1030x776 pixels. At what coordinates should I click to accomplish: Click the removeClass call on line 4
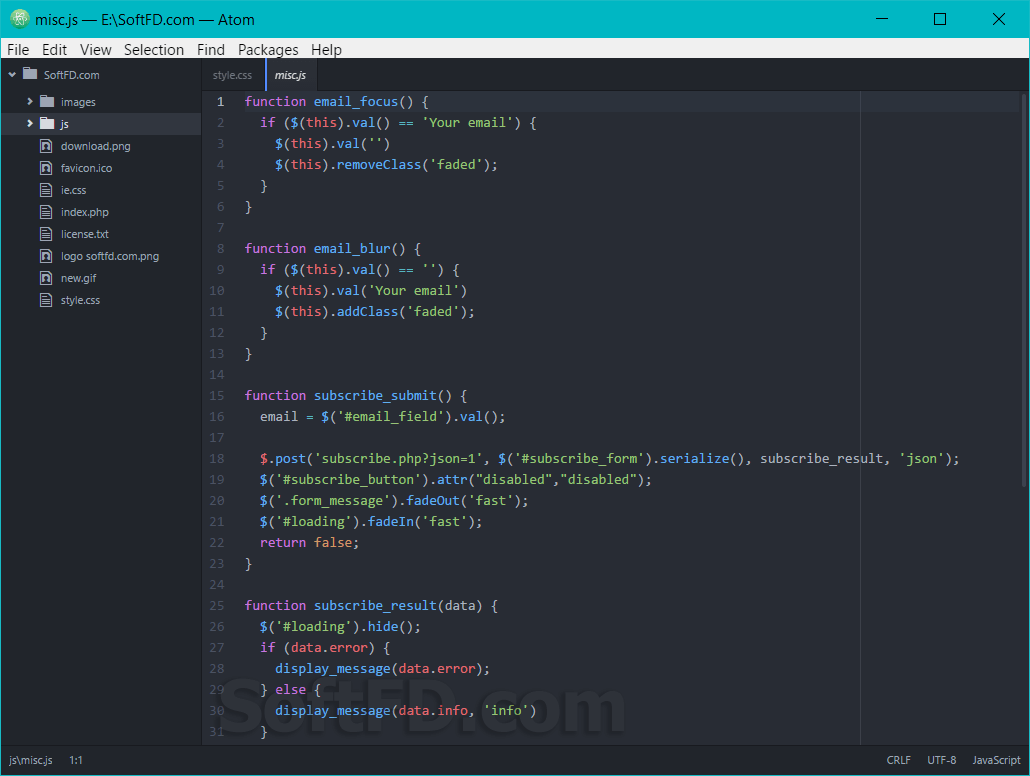click(379, 165)
